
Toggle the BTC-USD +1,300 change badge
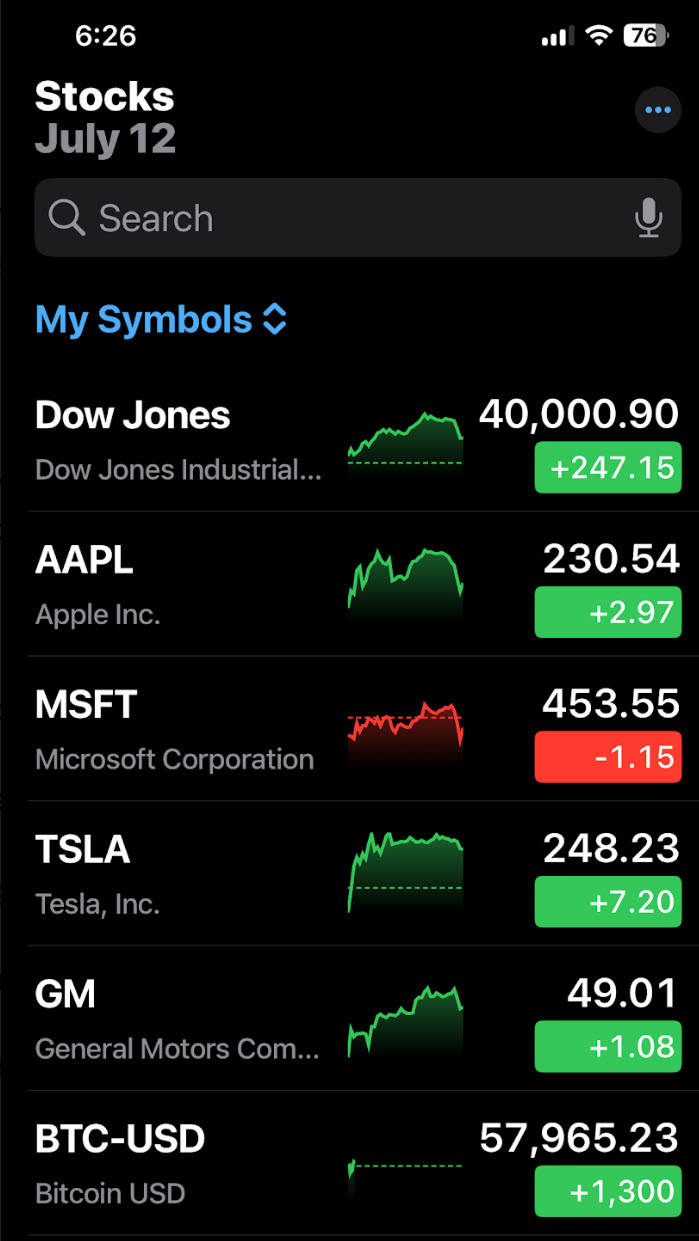(608, 1191)
